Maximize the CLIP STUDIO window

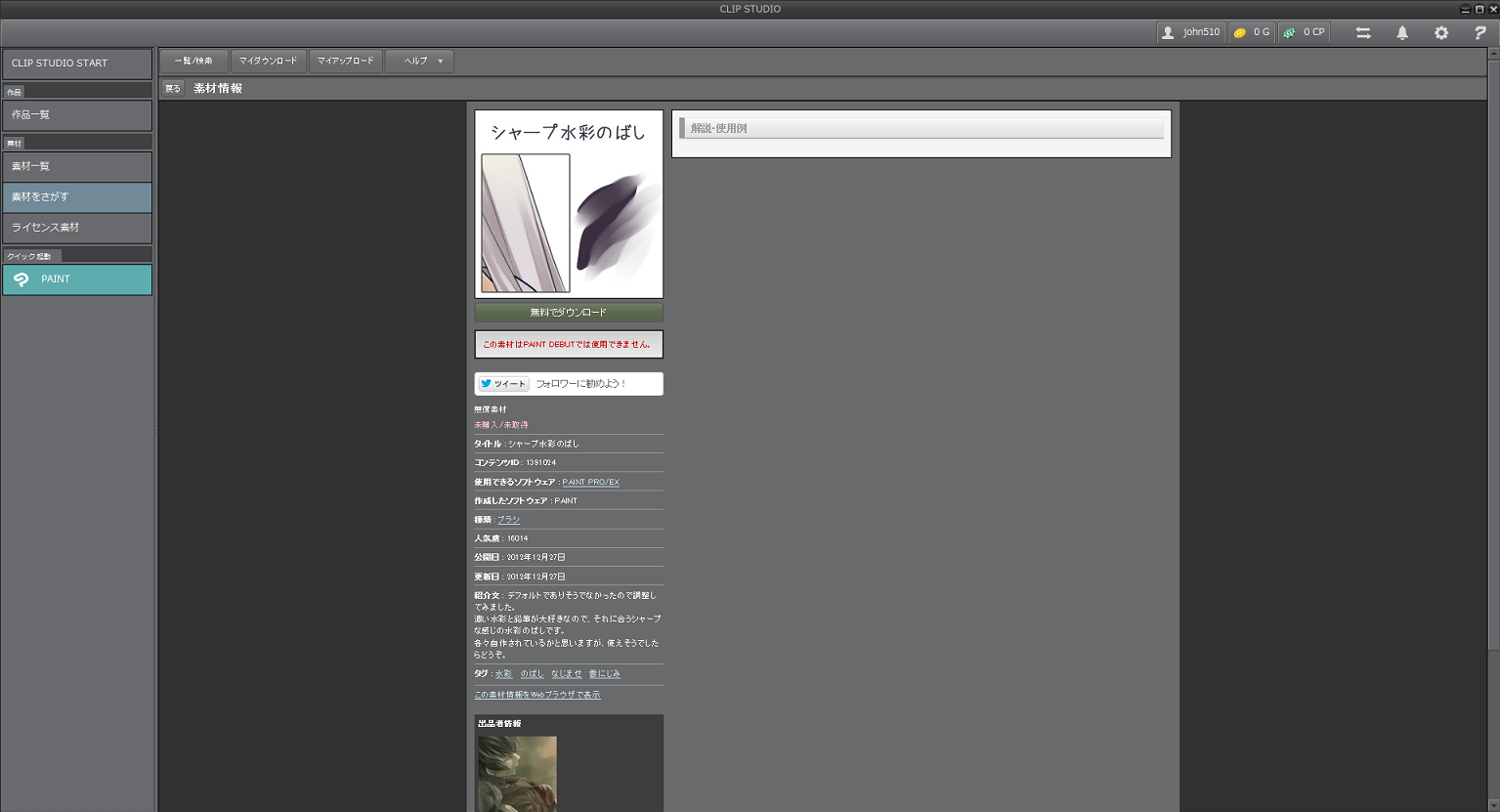click(1479, 9)
